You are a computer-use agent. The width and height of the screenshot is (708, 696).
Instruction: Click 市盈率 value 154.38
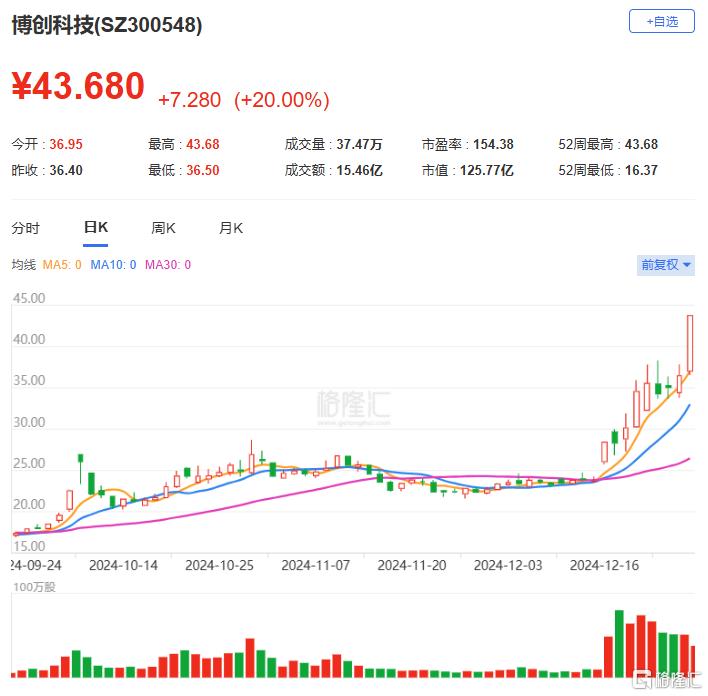(493, 145)
